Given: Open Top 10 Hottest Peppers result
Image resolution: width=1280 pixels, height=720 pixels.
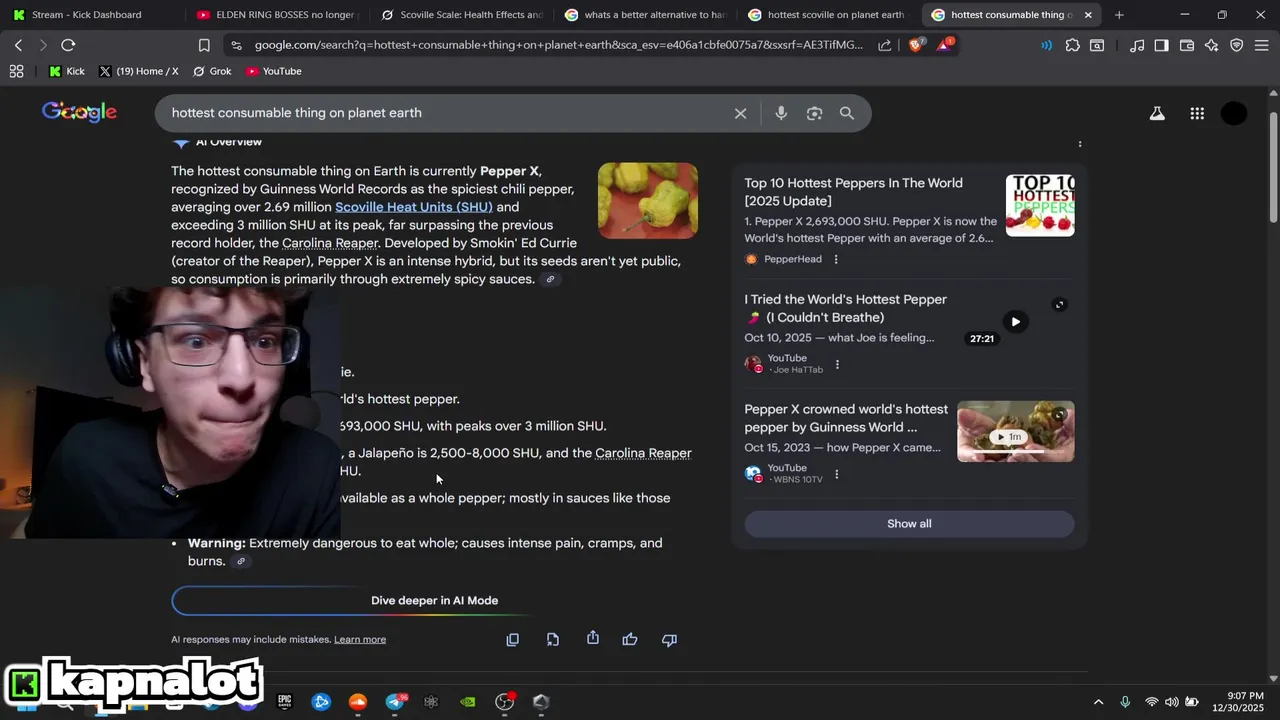Looking at the screenshot, I should click(853, 192).
